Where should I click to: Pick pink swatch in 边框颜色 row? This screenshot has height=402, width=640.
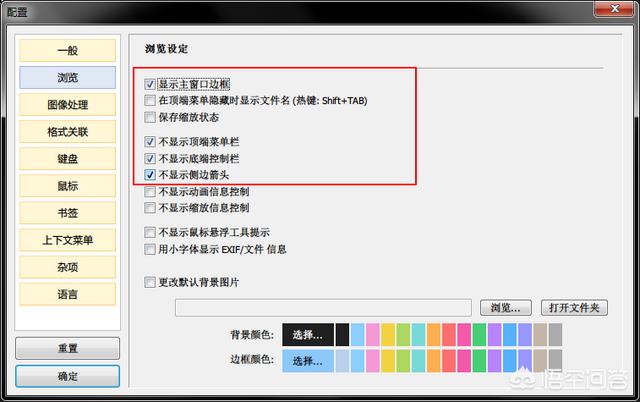[x=373, y=361]
